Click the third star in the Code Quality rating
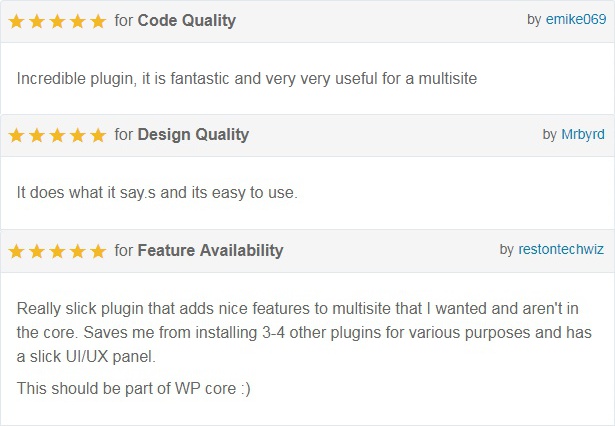Screen dimensions: 615x426 (57, 21)
